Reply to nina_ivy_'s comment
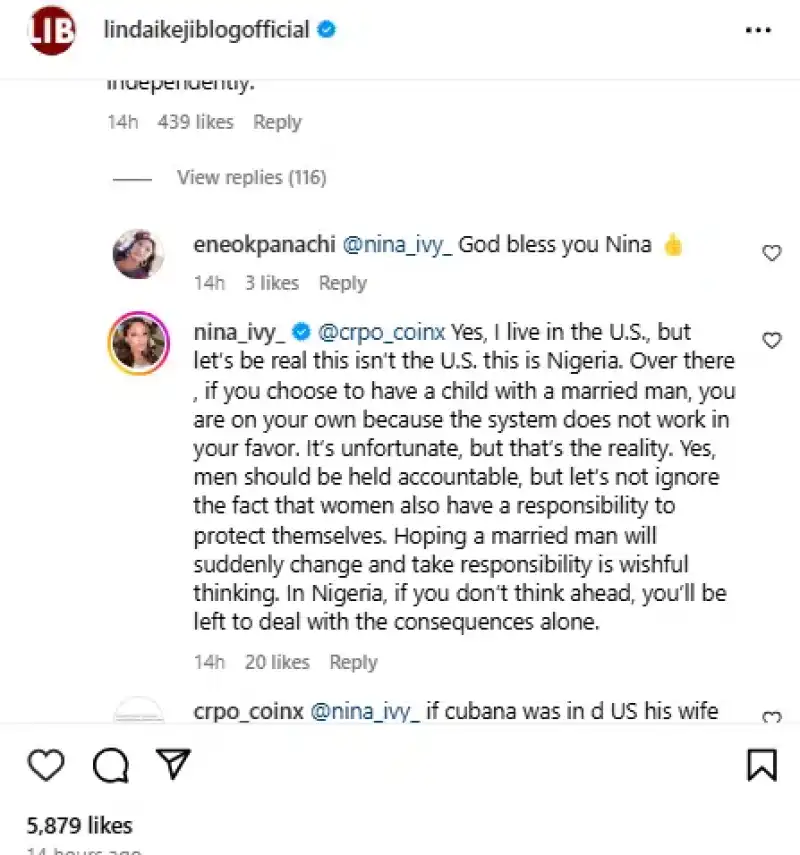800x855 pixels. (353, 662)
